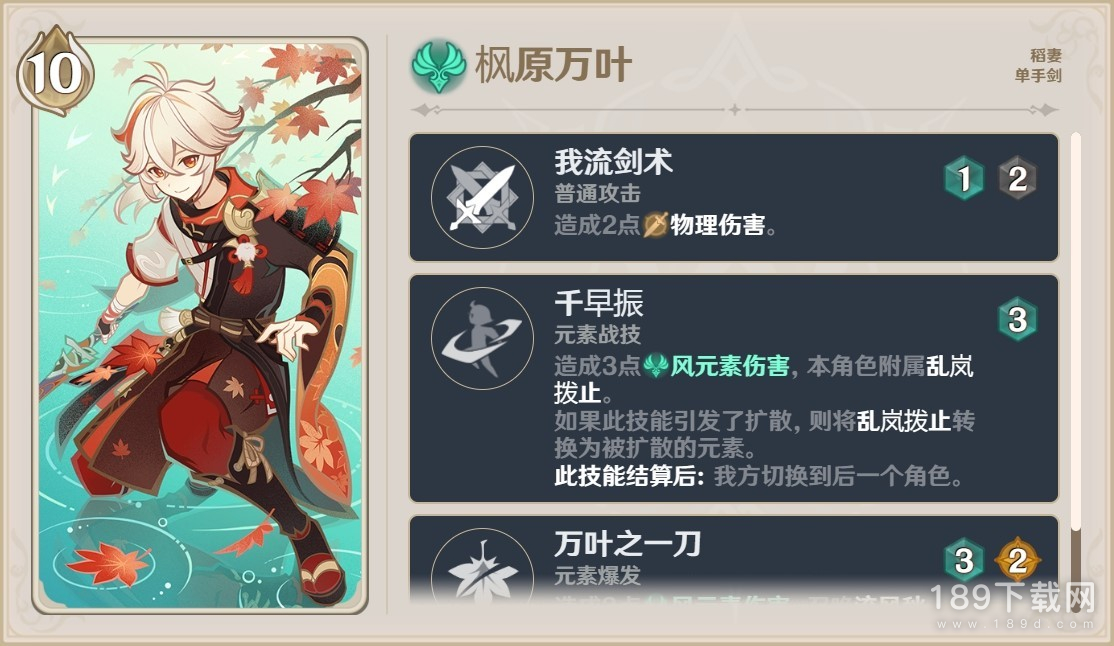Click the 稻妻 region tag
The height and width of the screenshot is (646, 1114).
[1045, 55]
